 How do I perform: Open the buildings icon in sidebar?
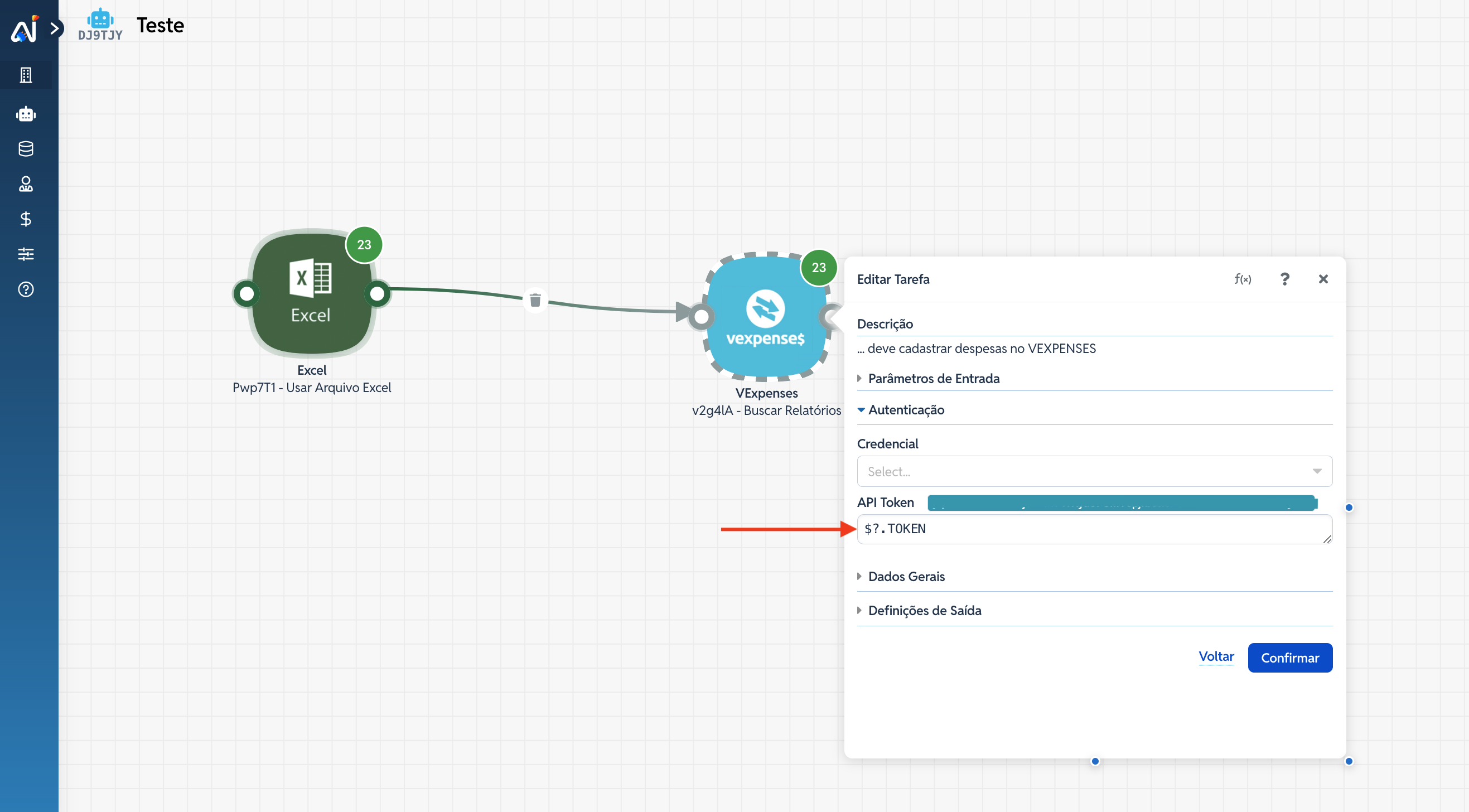coord(26,75)
